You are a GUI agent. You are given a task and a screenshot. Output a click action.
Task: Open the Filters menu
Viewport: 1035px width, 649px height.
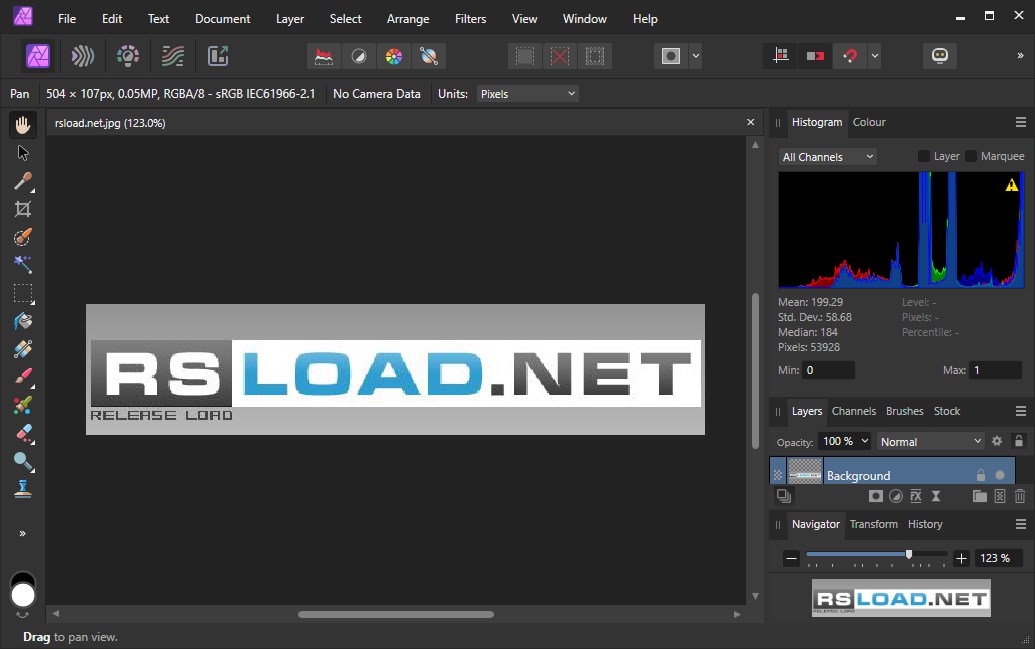click(x=470, y=18)
